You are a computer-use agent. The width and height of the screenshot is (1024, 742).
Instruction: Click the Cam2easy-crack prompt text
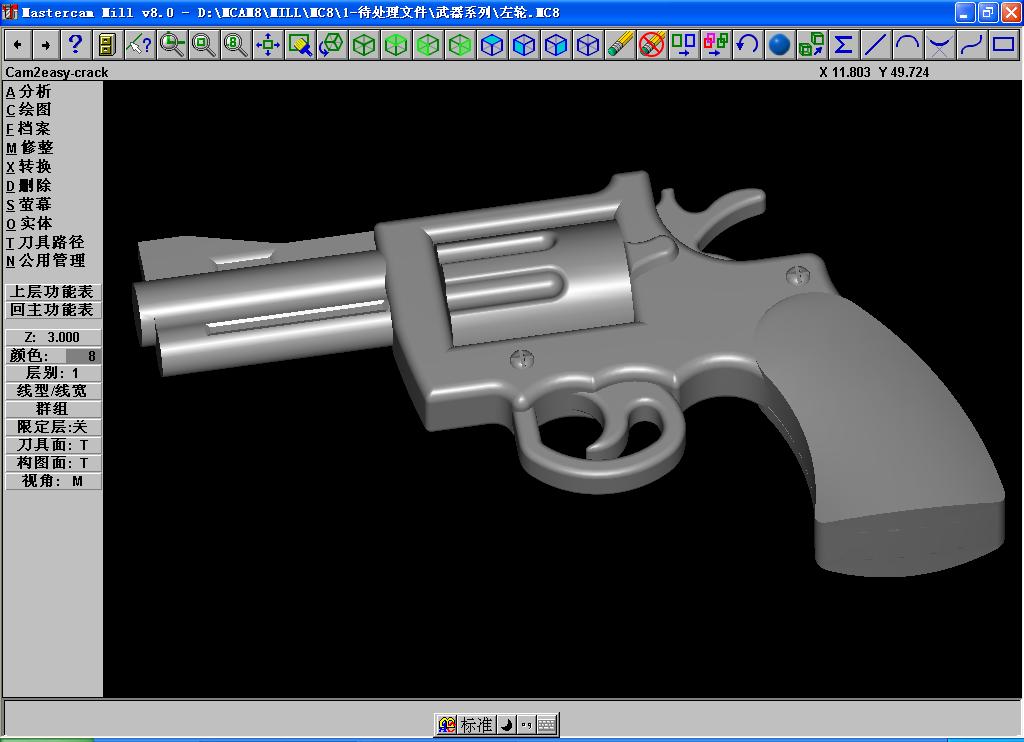[x=57, y=73]
